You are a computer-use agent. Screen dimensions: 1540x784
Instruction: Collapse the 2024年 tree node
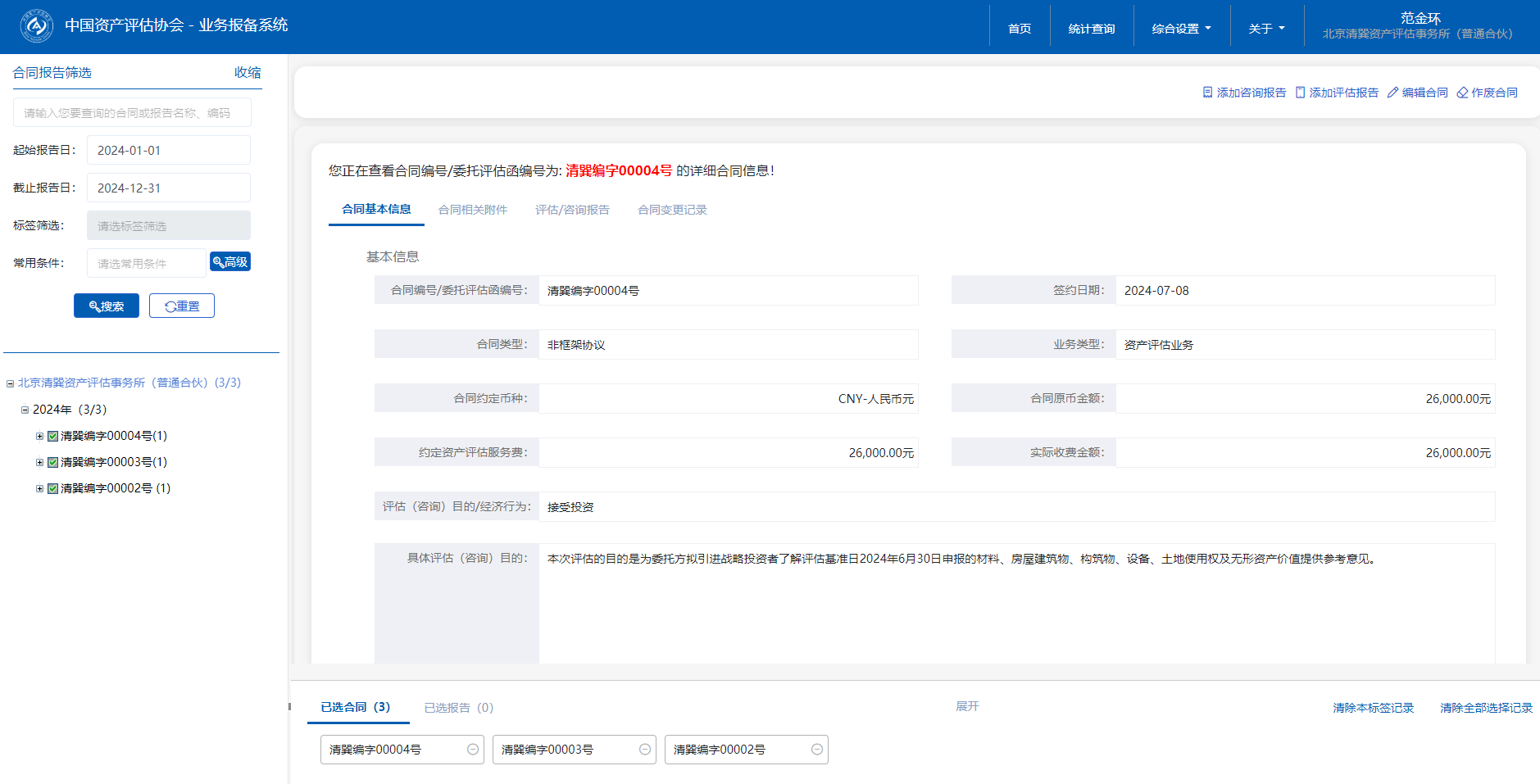tap(25, 410)
